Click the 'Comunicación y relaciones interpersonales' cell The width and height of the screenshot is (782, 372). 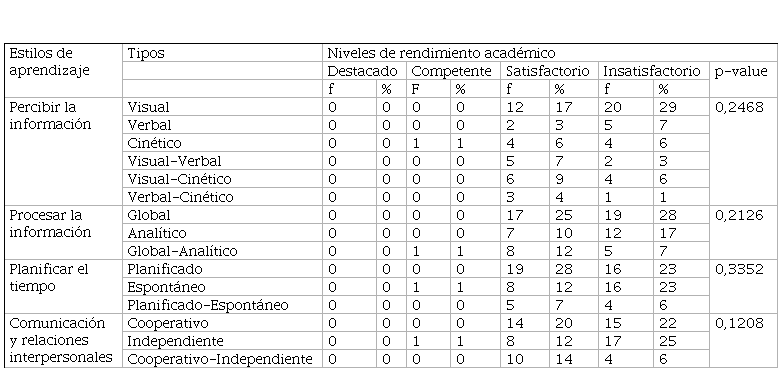[x=63, y=341]
